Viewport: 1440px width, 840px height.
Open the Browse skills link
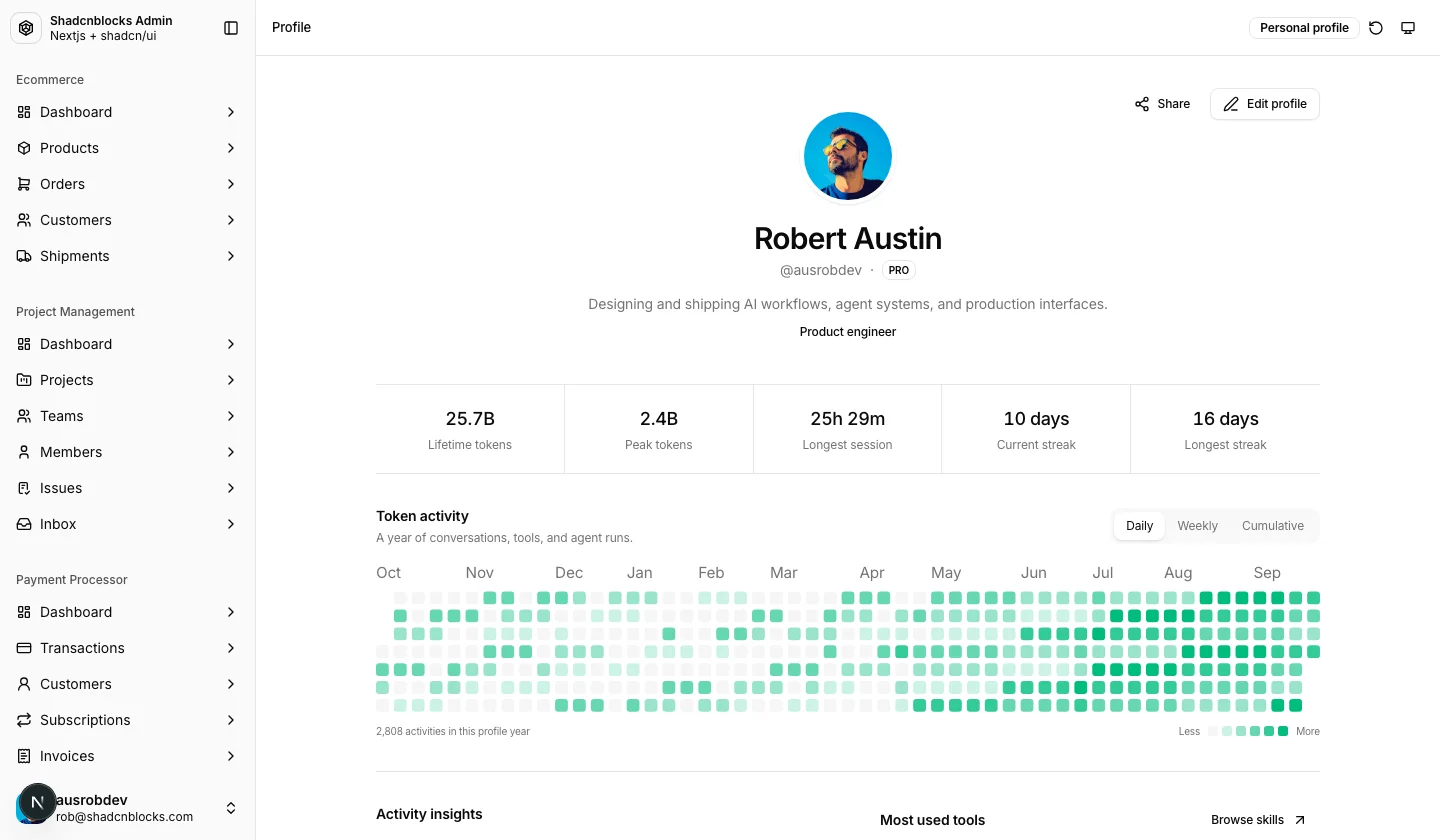click(1258, 820)
